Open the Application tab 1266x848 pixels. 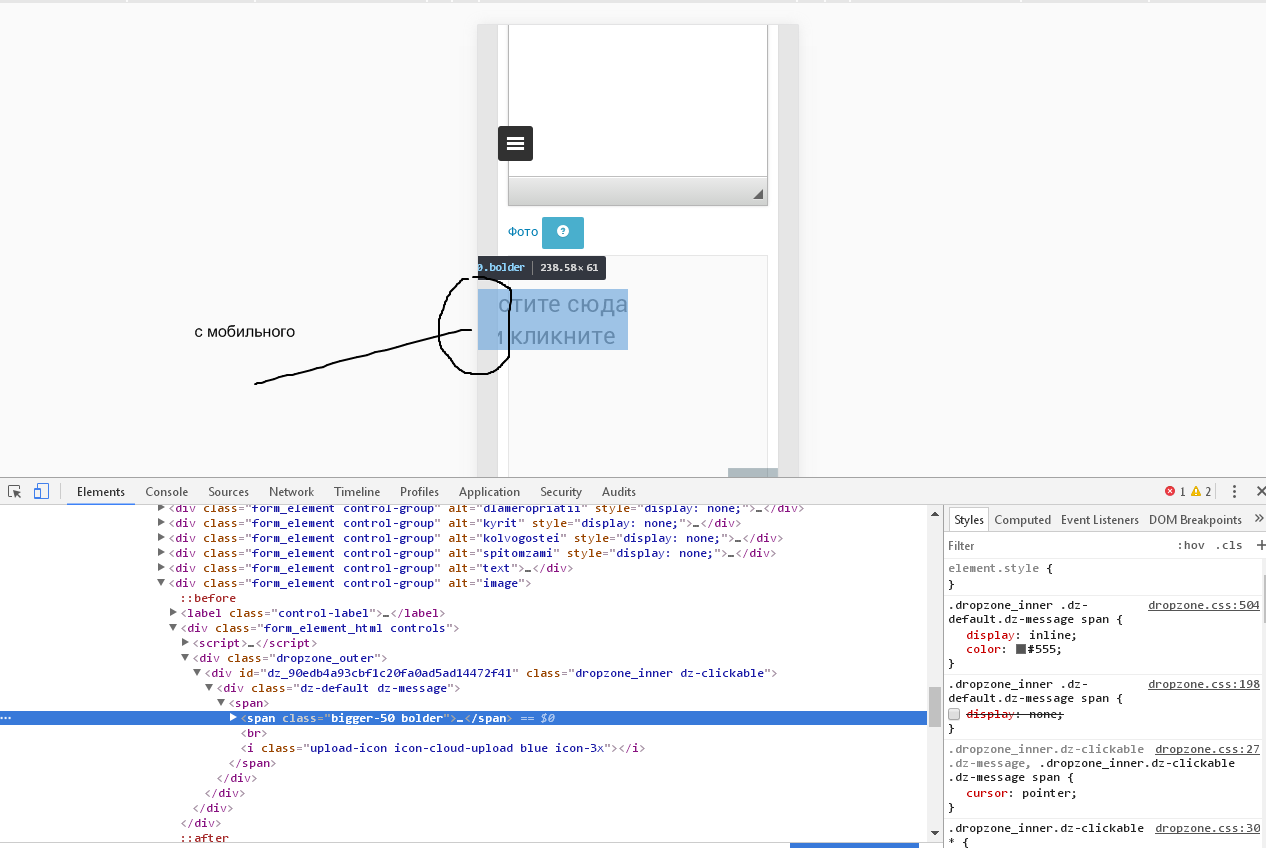490,491
